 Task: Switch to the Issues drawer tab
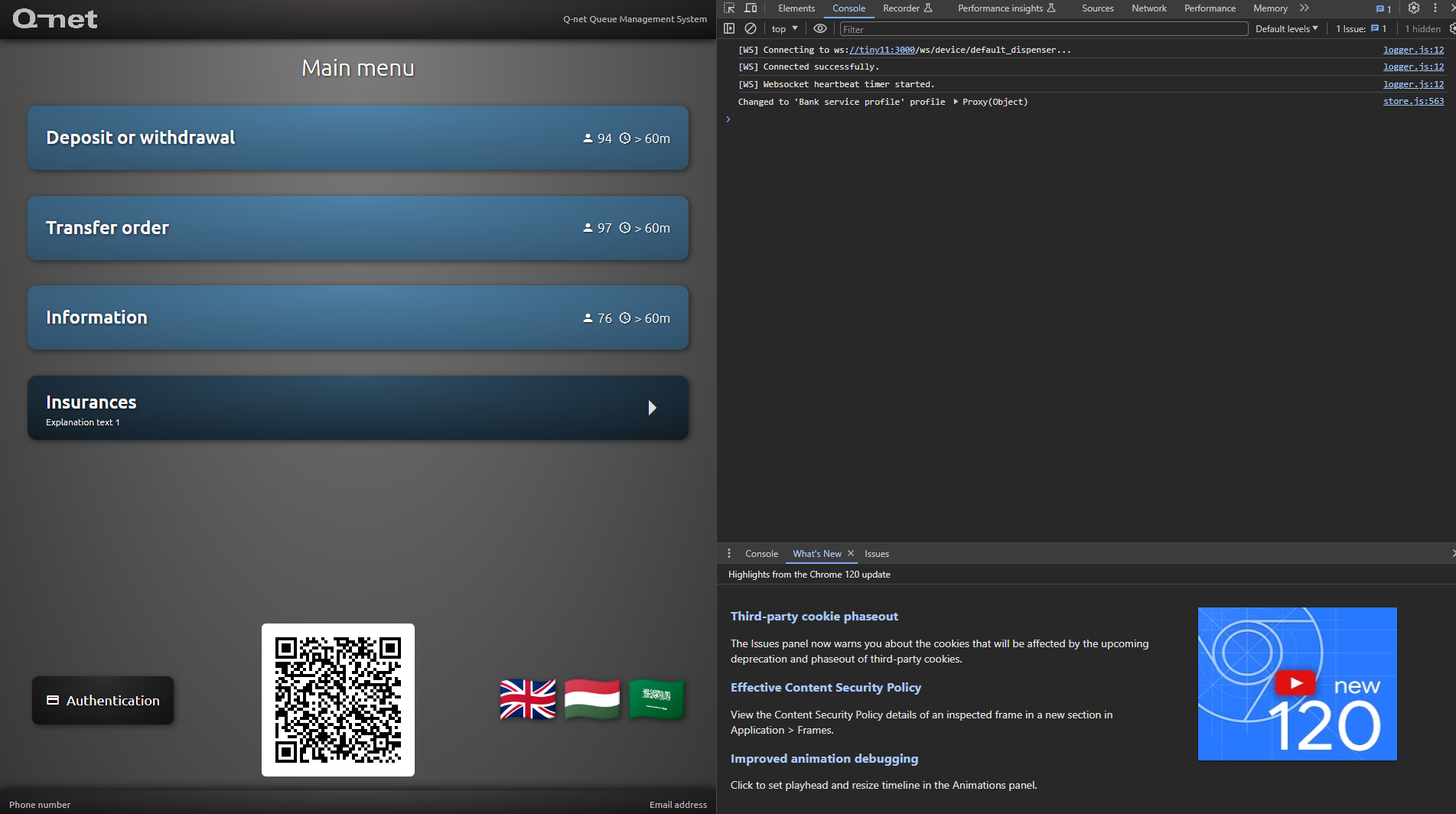tap(877, 554)
